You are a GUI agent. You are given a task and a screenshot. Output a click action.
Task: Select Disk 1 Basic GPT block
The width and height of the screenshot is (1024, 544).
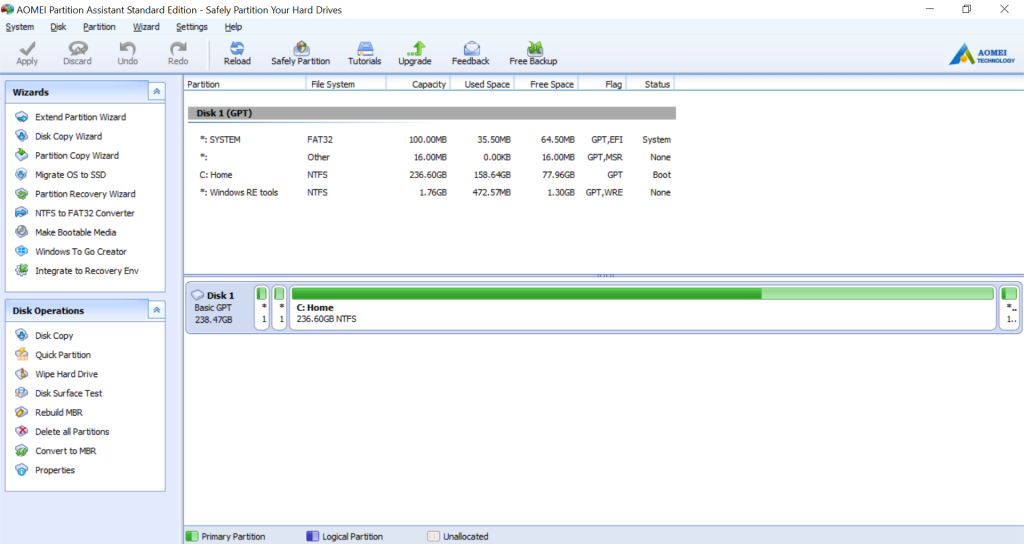point(219,307)
